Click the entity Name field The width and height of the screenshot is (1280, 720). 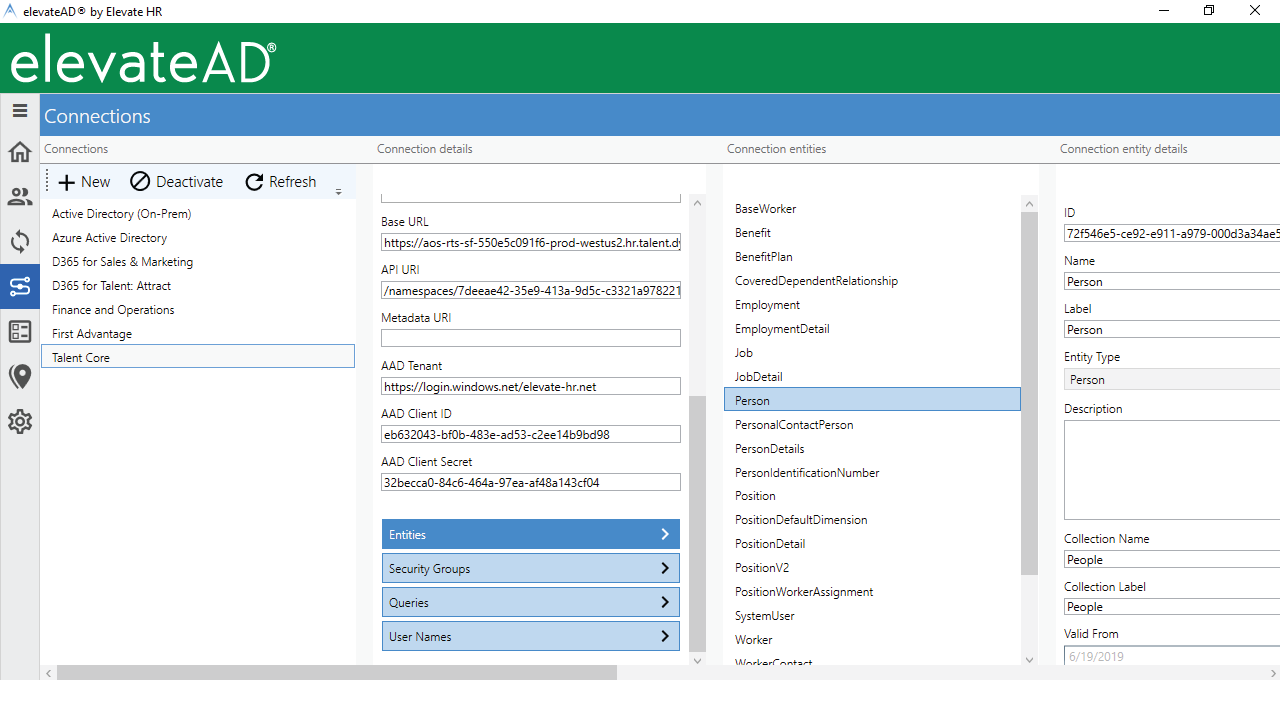click(1172, 282)
